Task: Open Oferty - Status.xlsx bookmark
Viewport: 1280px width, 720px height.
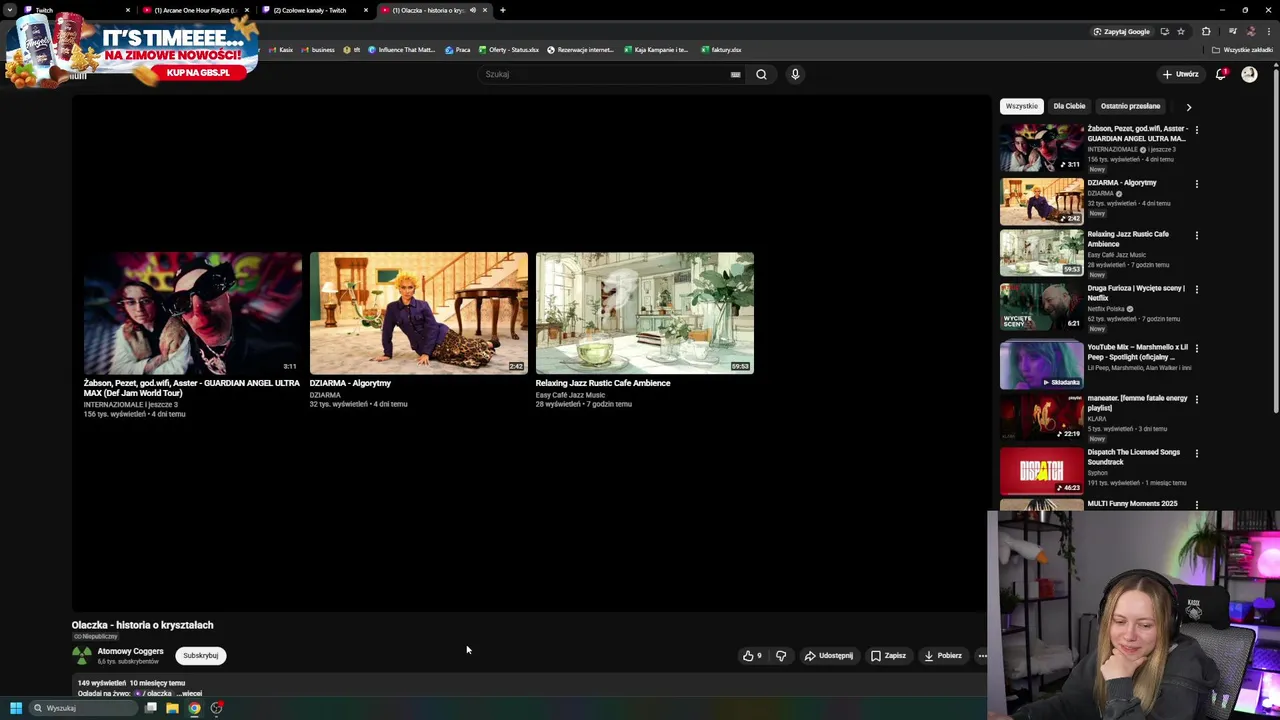Action: [509, 50]
